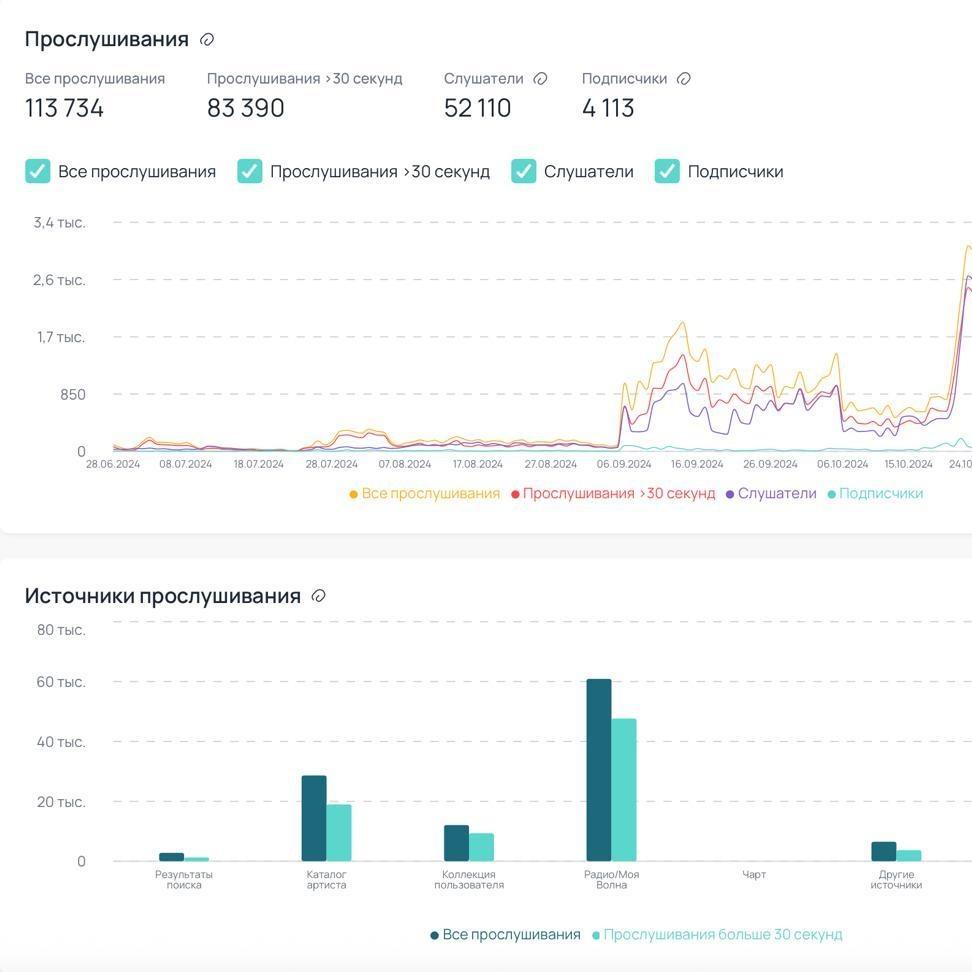Uncheck the Подписчики checkbox
This screenshot has height=972, width=972.
[x=668, y=171]
